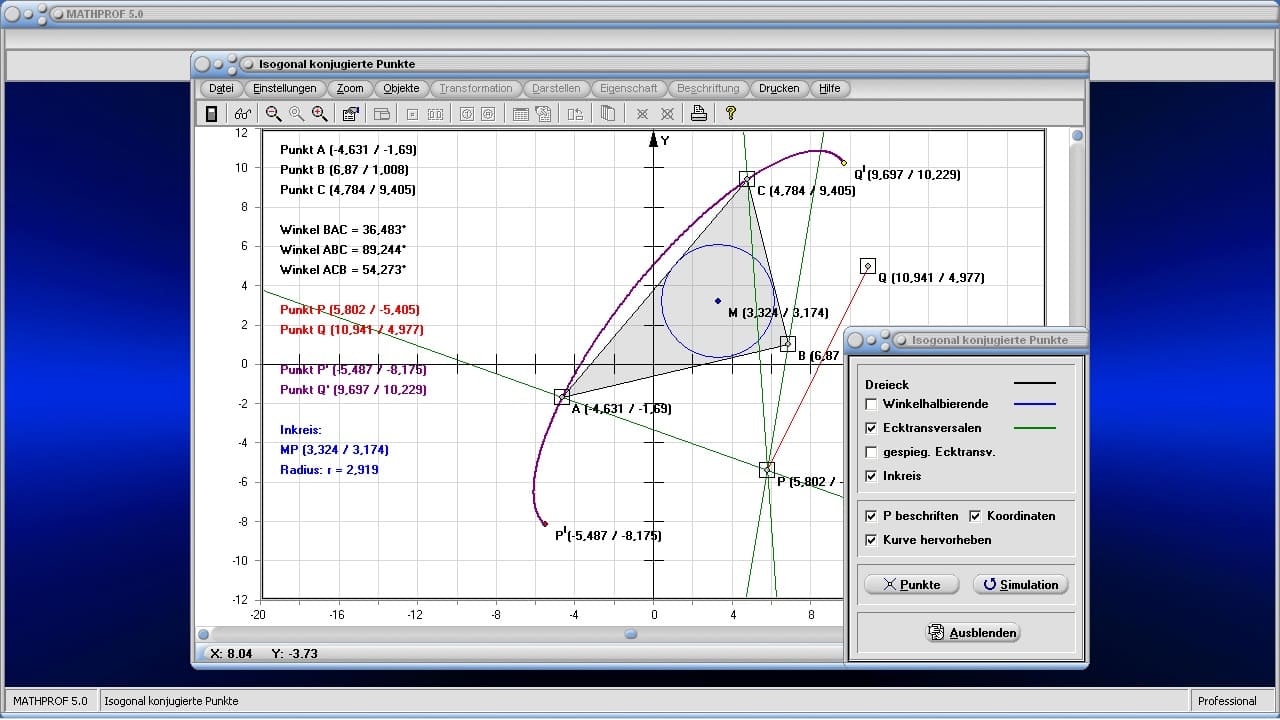1280x720 pixels.
Task: Click the table with pencil icon
Action: (543, 114)
